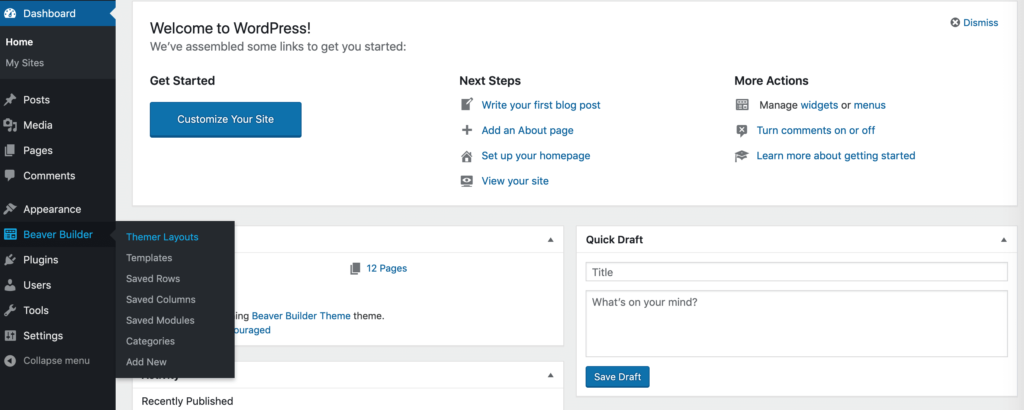Click the Tools wrench icon
Screen dimensions: 1024x410
pos(10,311)
